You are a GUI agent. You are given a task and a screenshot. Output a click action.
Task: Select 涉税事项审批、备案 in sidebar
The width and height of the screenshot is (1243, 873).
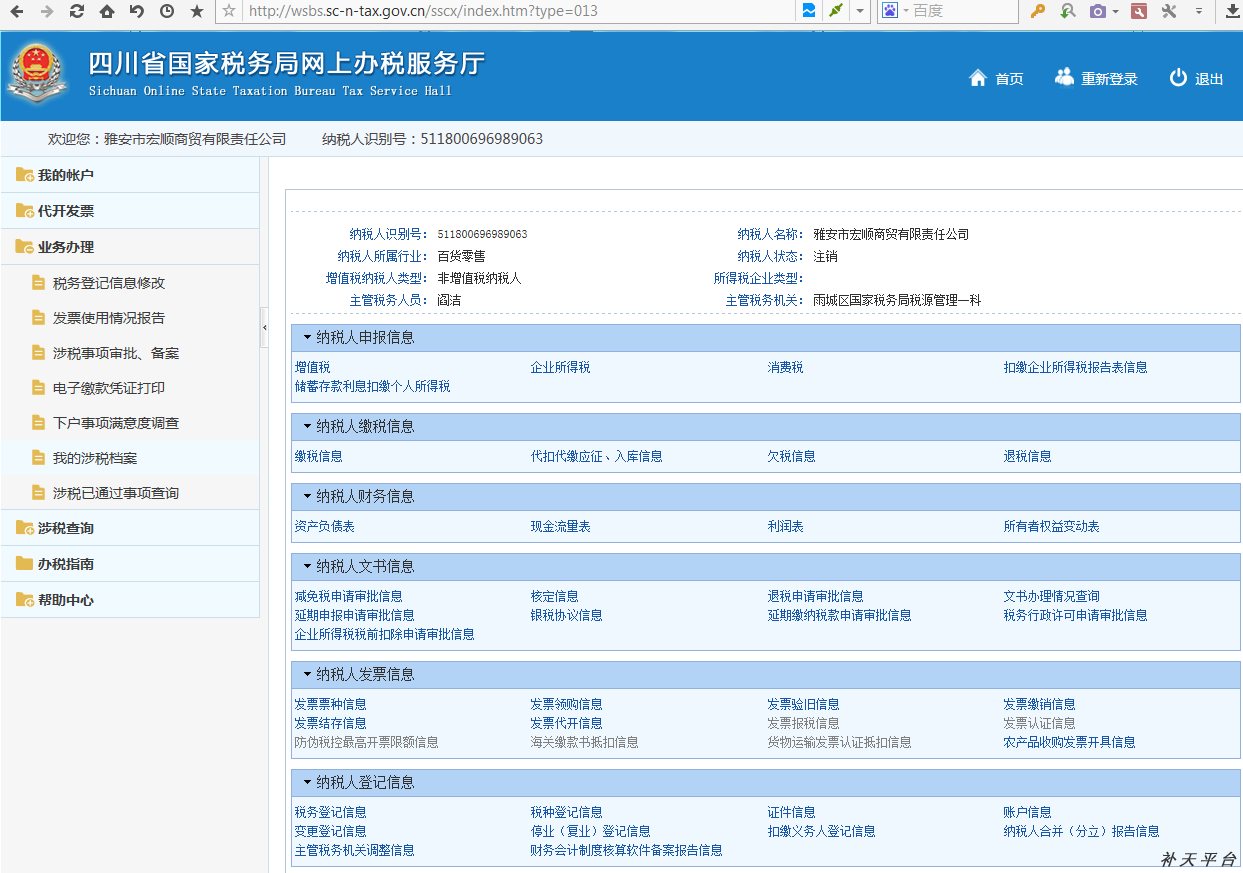click(116, 353)
